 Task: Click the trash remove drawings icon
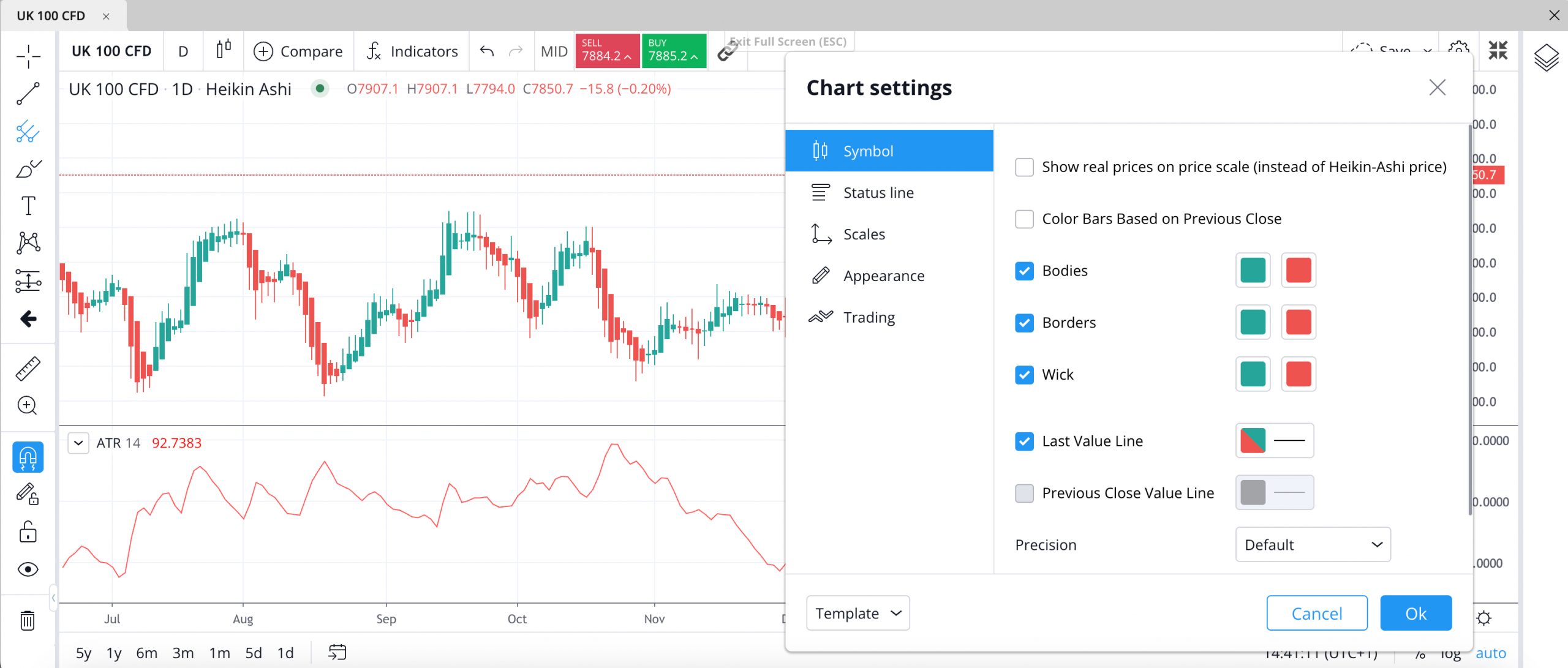click(28, 620)
